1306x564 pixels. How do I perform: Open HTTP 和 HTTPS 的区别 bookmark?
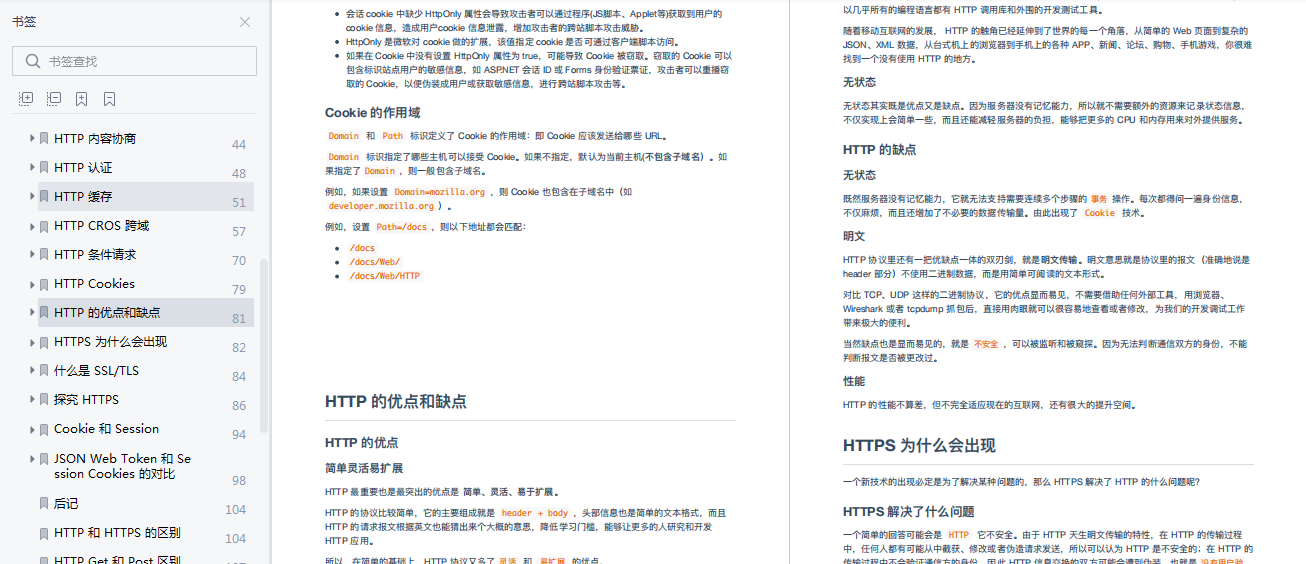pos(117,532)
